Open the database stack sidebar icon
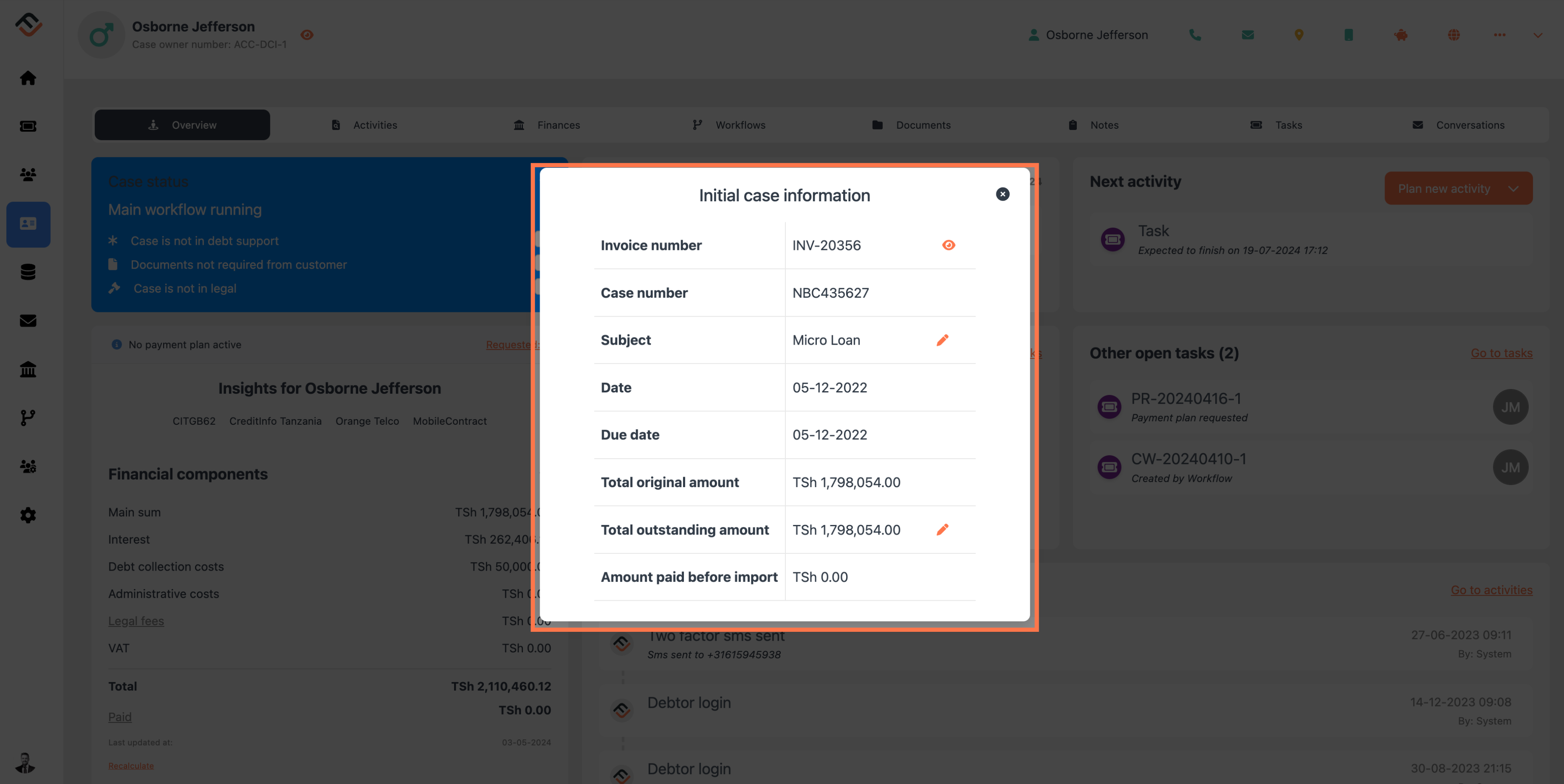This screenshot has height=784, width=1564. [x=28, y=272]
